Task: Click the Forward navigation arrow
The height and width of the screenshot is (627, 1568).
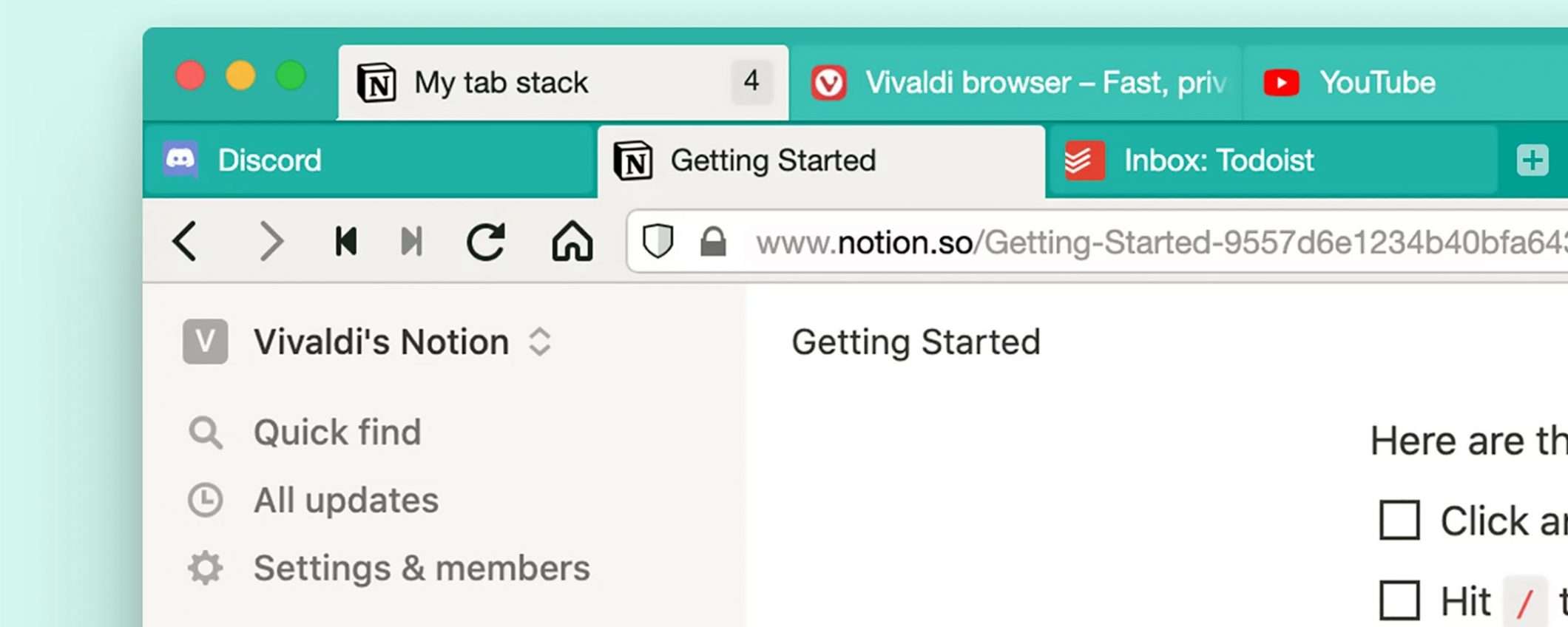Action: (271, 242)
